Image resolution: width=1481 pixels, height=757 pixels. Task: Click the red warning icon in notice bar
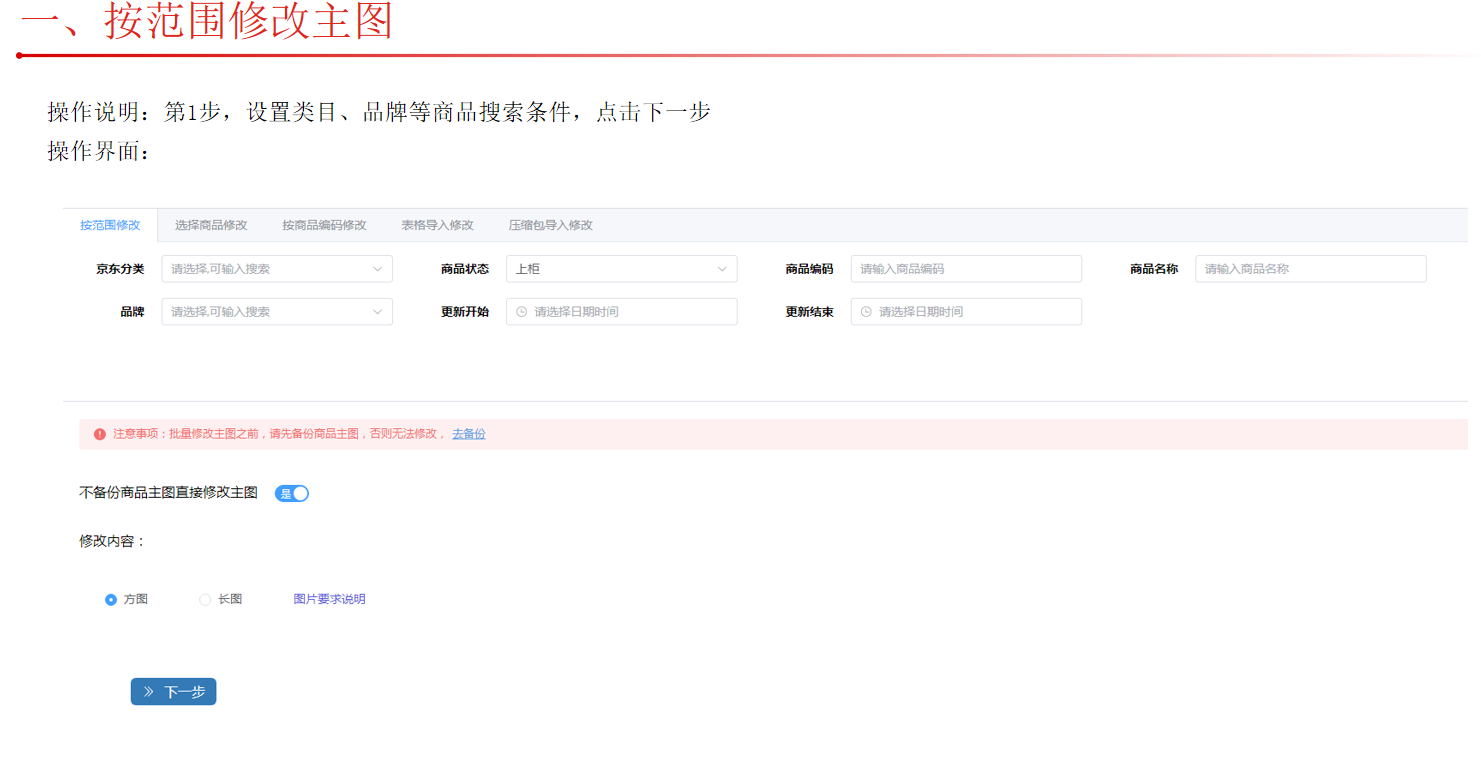pyautogui.click(x=100, y=434)
